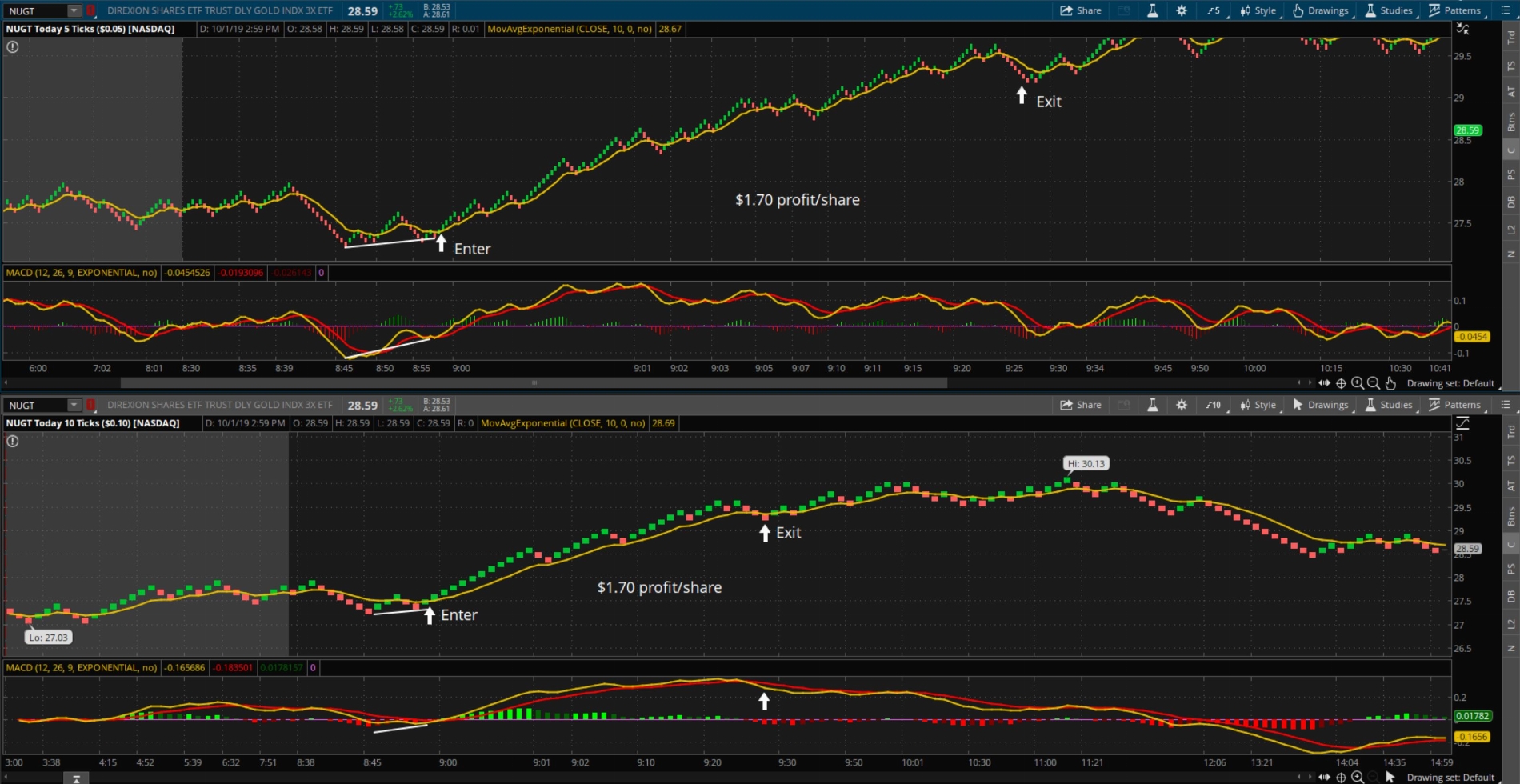Click the pan arrows icon under 5 Ticks chart
Viewport: 1520px width, 784px height.
pos(1325,383)
